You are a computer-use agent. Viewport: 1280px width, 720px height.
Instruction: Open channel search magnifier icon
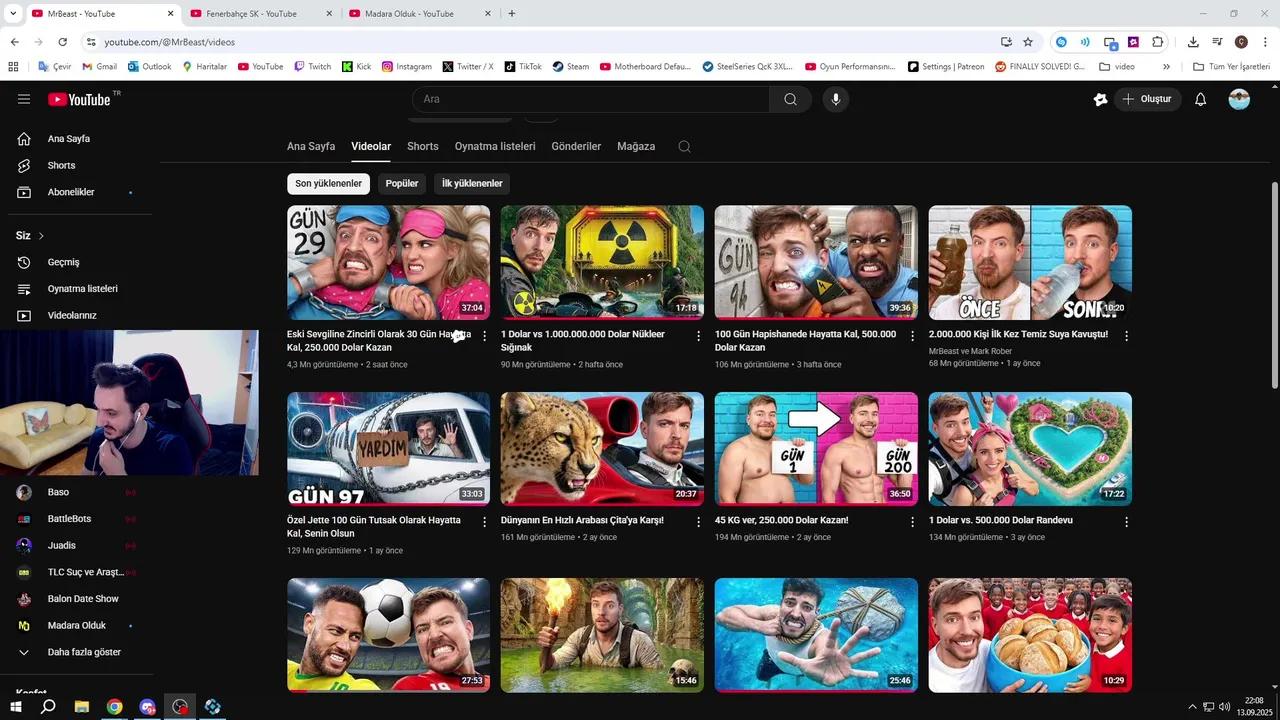(x=684, y=146)
